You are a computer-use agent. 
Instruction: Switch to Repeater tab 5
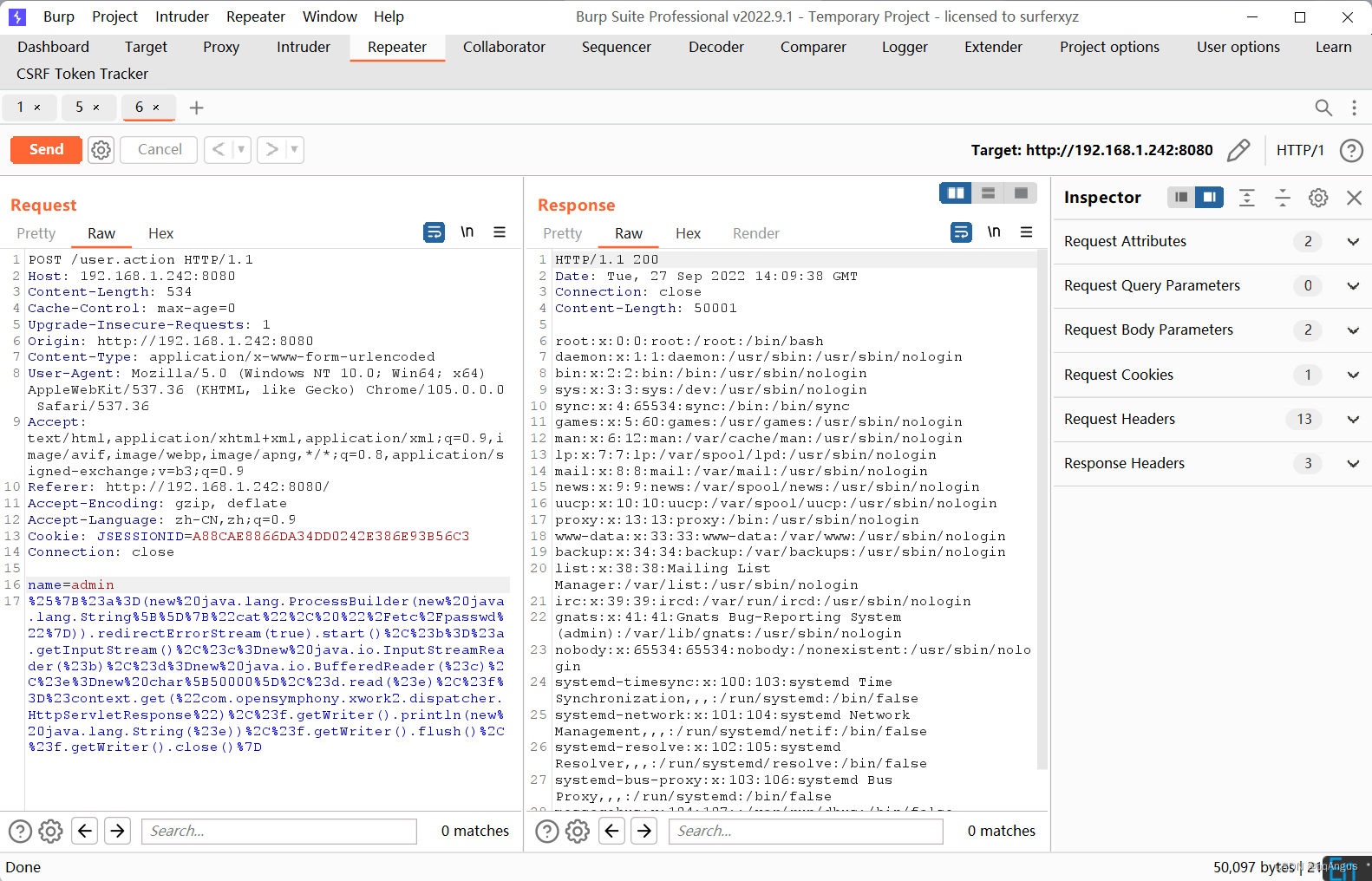(x=79, y=107)
